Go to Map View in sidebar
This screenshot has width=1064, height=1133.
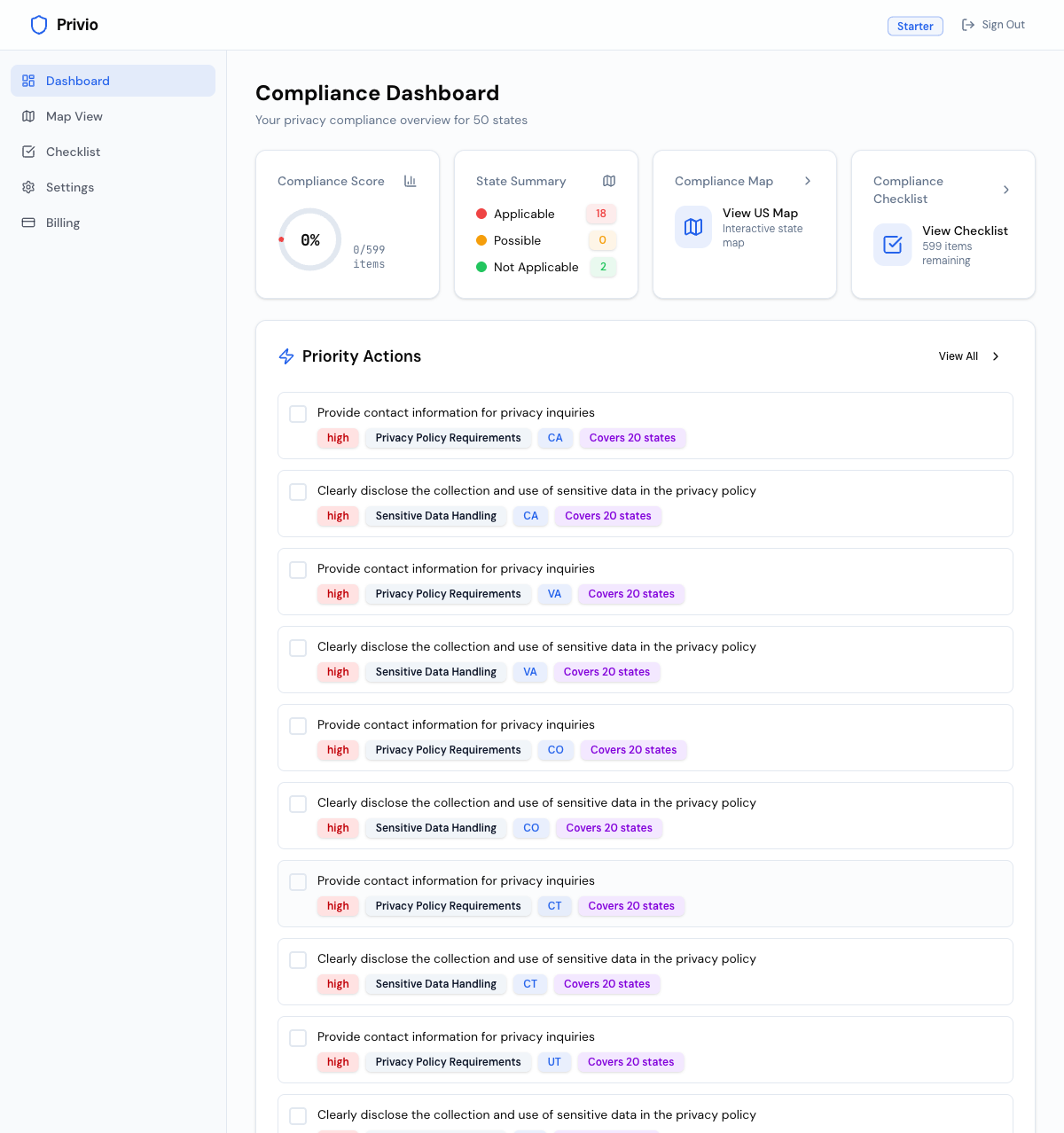click(113, 116)
